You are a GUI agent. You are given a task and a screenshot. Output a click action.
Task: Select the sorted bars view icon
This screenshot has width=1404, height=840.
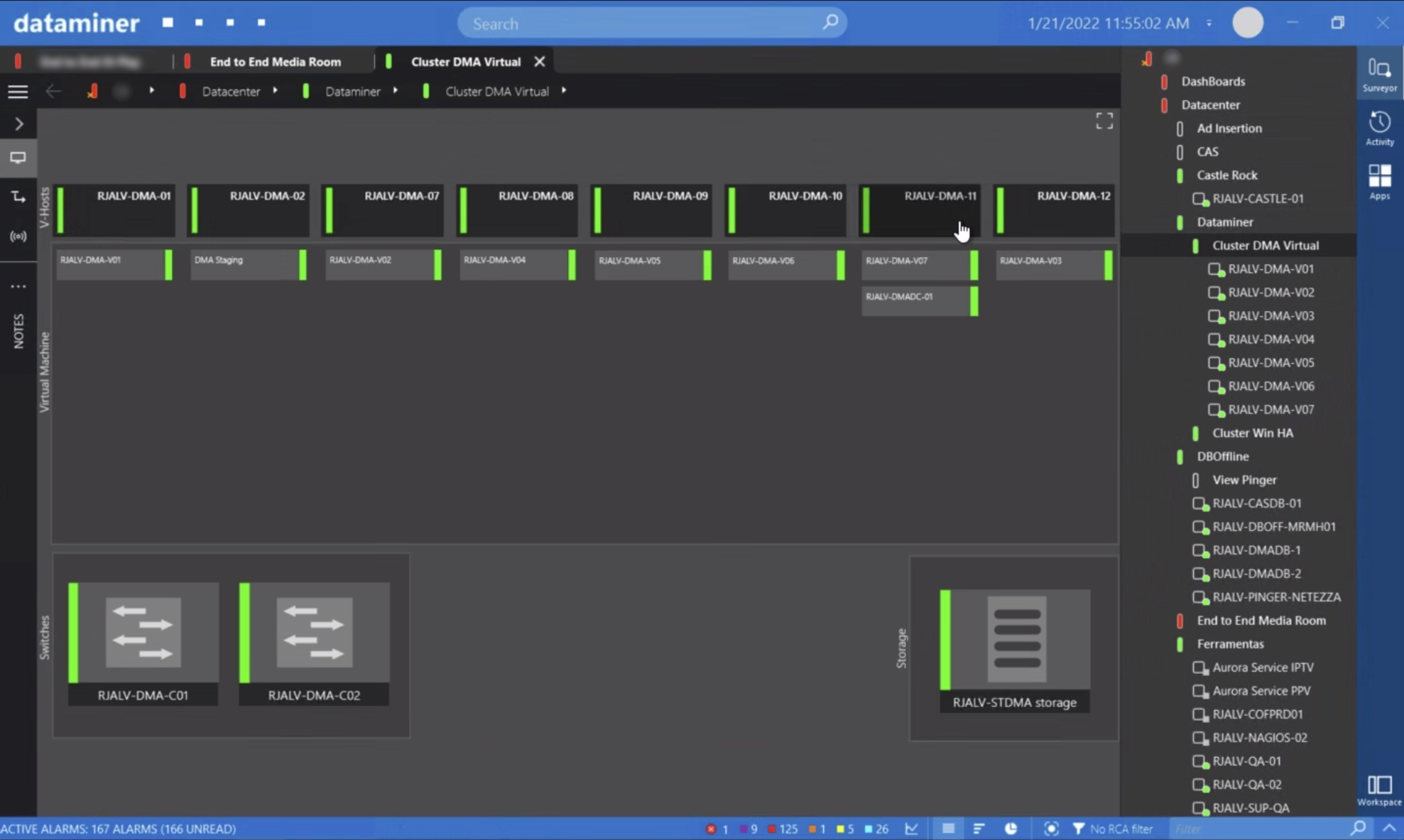point(979,829)
